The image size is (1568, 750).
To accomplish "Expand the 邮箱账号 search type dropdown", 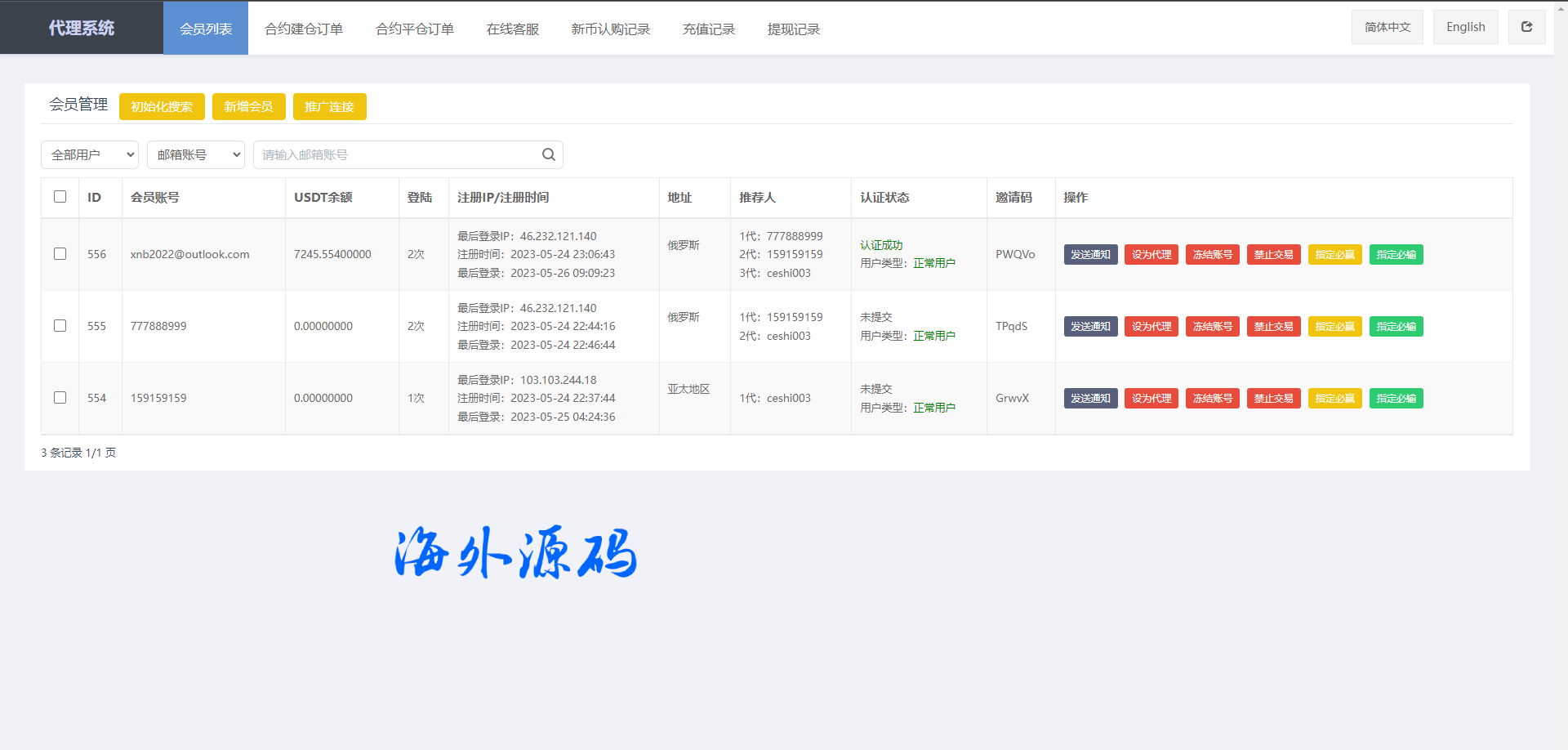I will click(x=196, y=154).
